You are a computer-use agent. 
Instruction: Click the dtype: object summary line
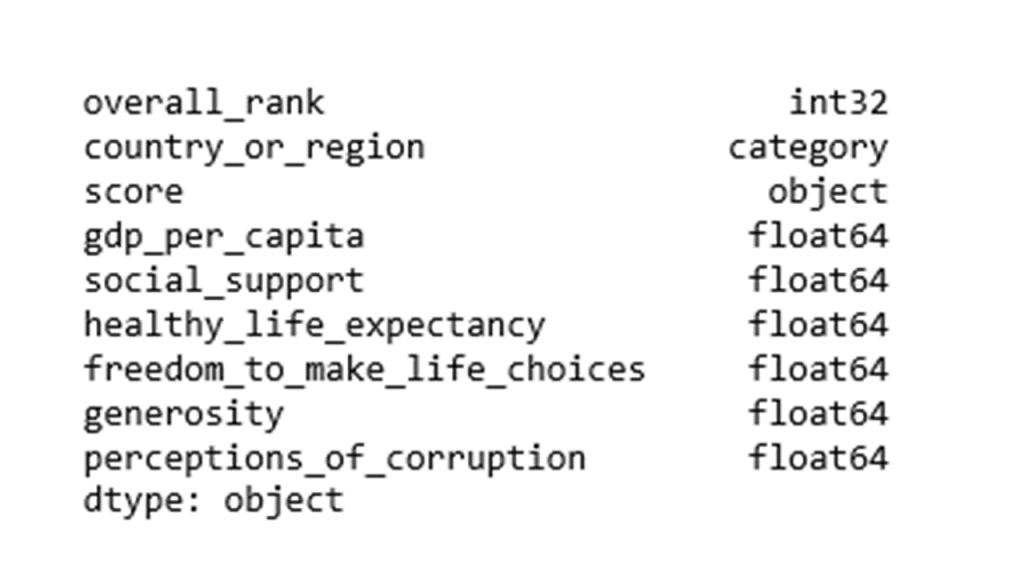214,502
